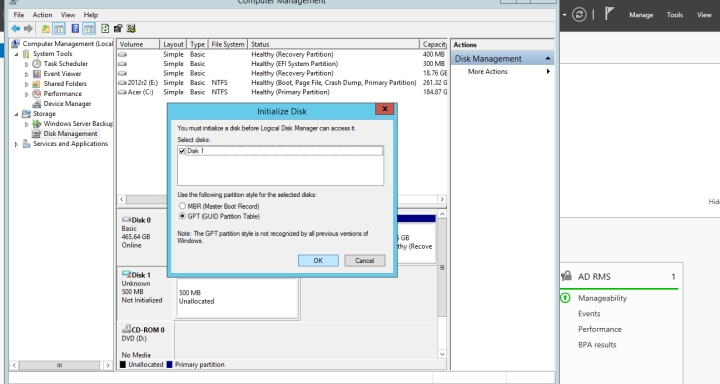Expand the Services and Applications node
Image resolution: width=720 pixels, height=384 pixels.
click(x=16, y=144)
